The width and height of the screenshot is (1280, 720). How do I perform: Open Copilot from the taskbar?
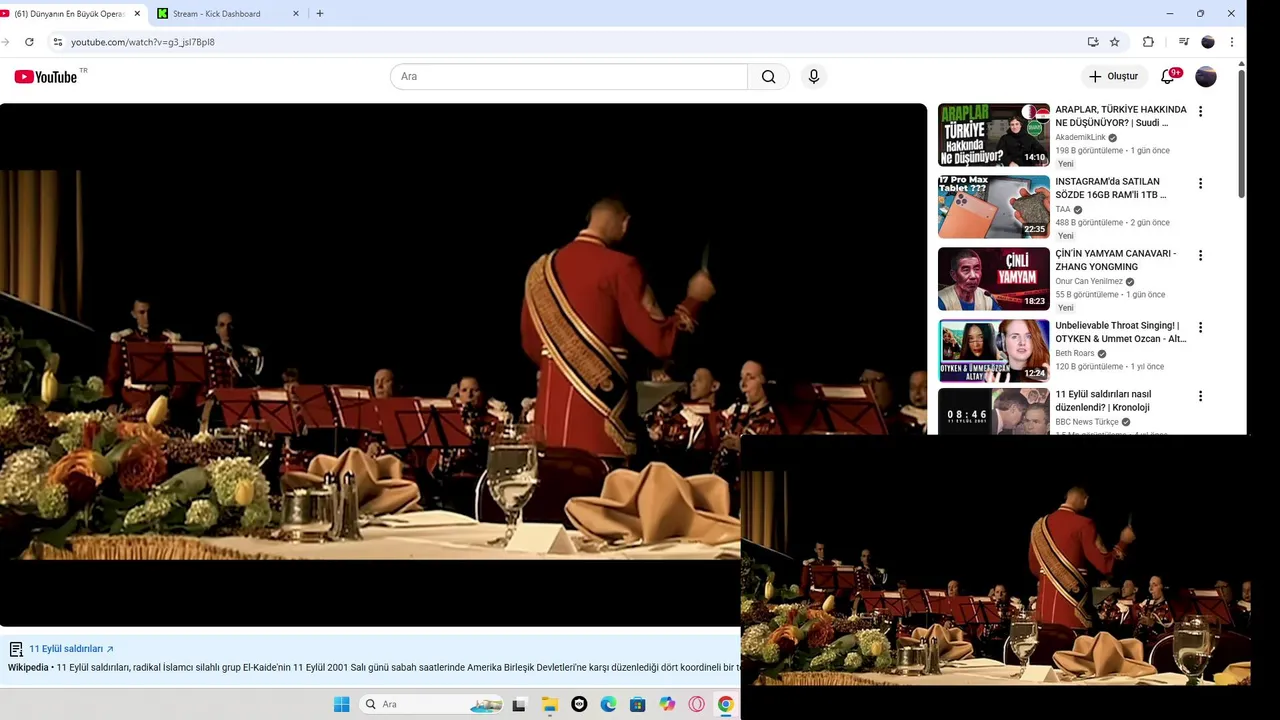(x=667, y=704)
